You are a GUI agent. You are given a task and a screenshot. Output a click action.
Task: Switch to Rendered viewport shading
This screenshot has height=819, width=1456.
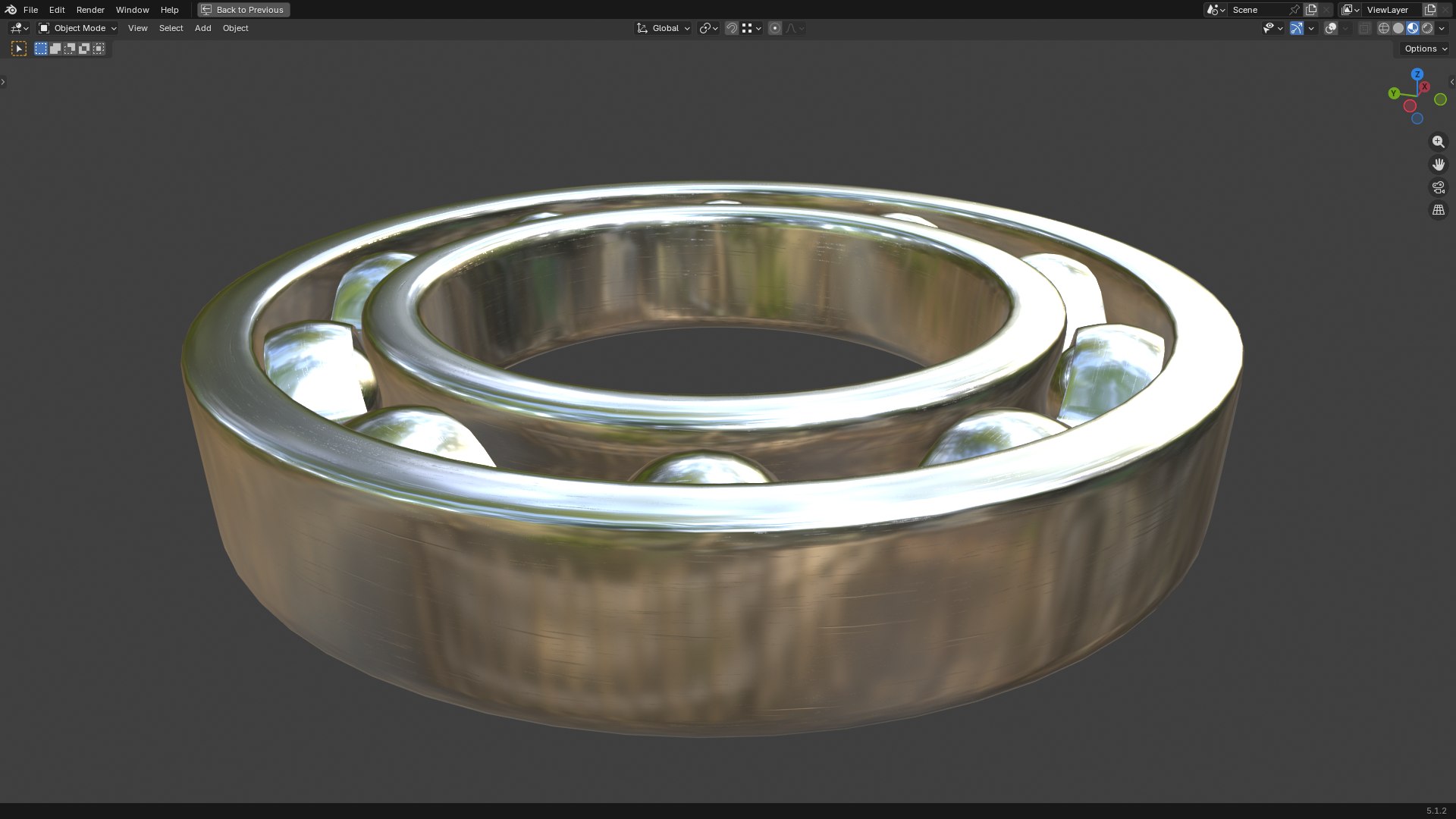(x=1427, y=28)
